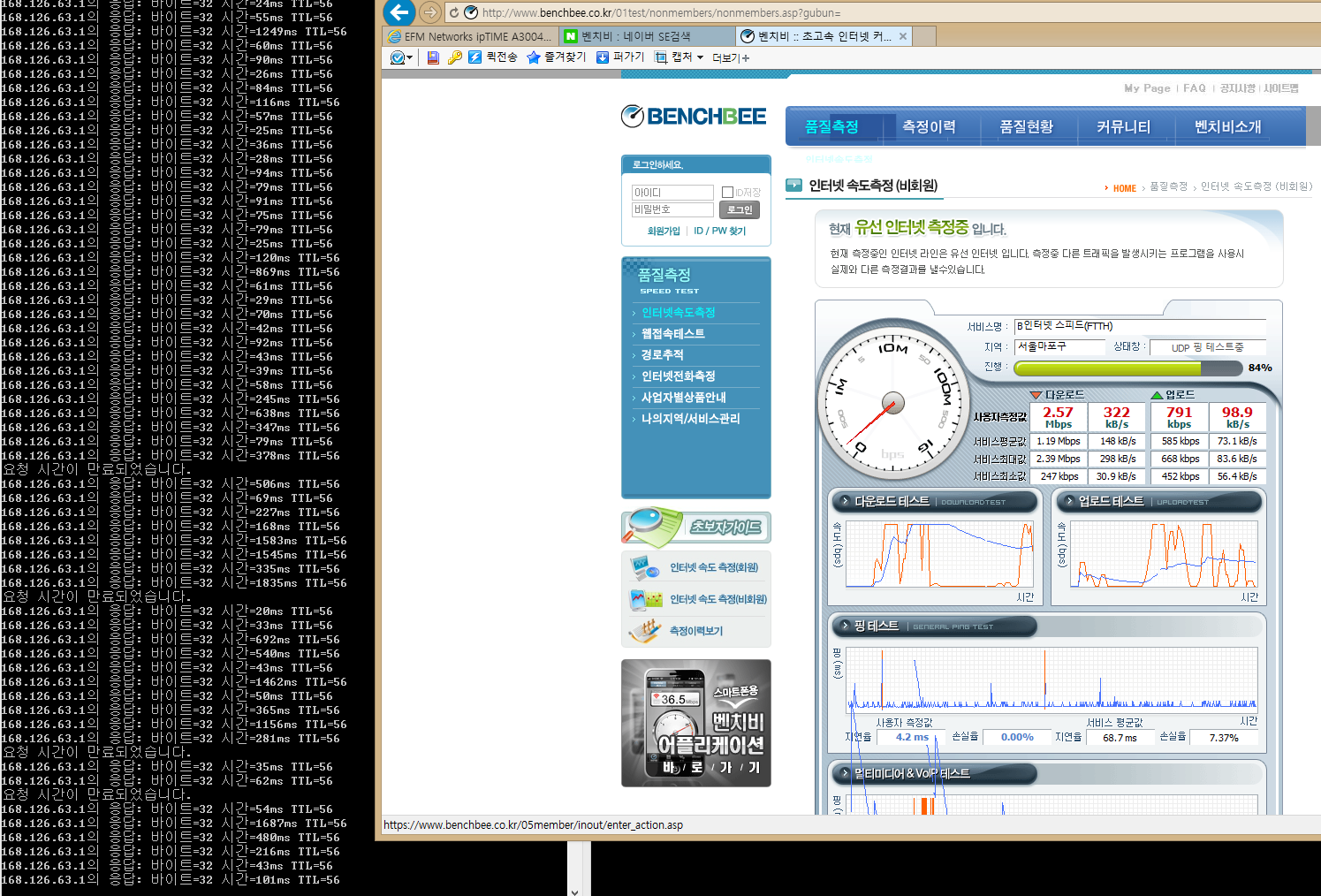Expand toolbar with 더보기+ button
The height and width of the screenshot is (896, 1321).
point(731,57)
